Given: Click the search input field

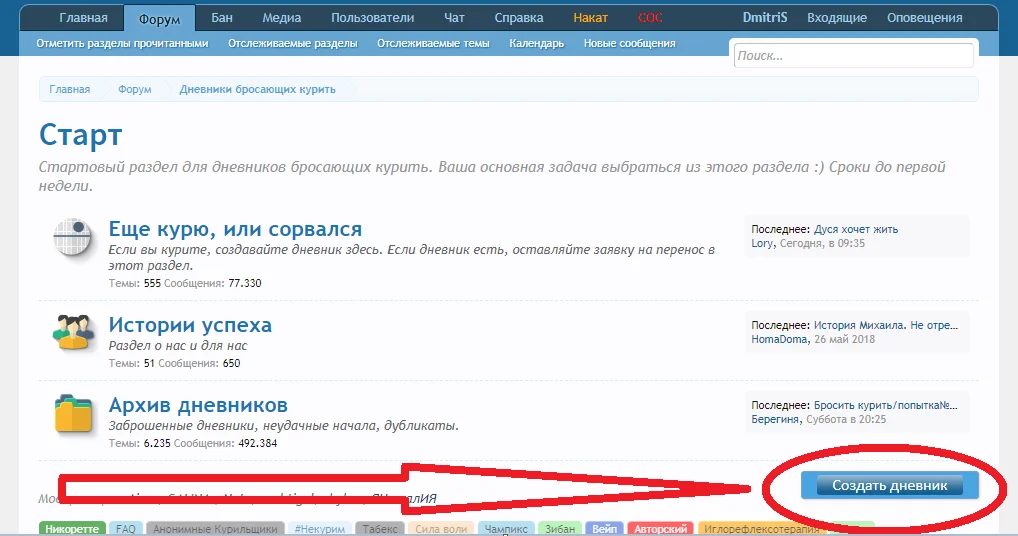Looking at the screenshot, I should pyautogui.click(x=852, y=56).
